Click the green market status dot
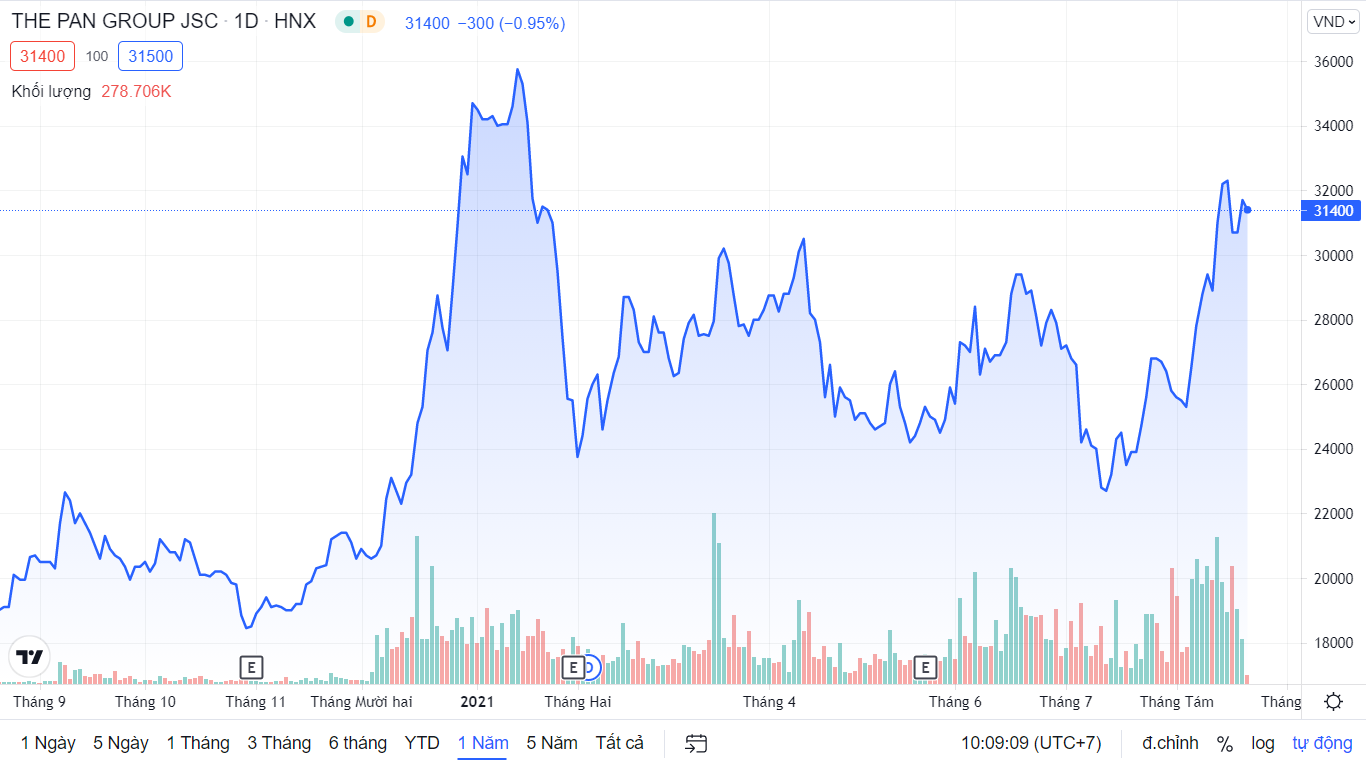This screenshot has height=768, width=1366. [x=348, y=21]
